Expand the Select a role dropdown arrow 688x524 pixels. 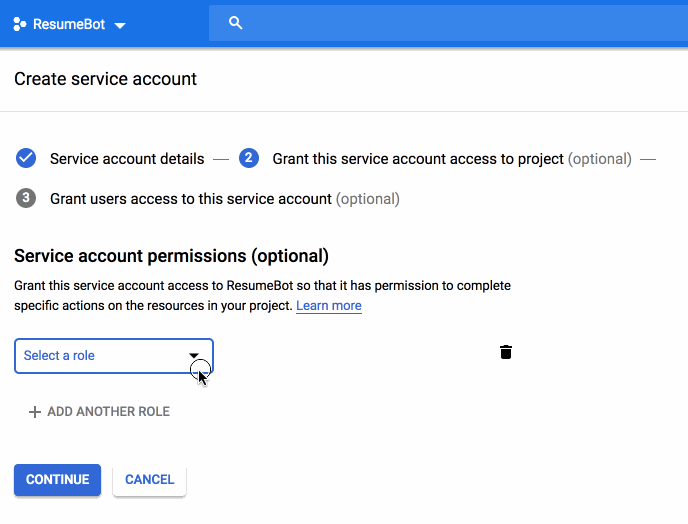click(x=194, y=355)
